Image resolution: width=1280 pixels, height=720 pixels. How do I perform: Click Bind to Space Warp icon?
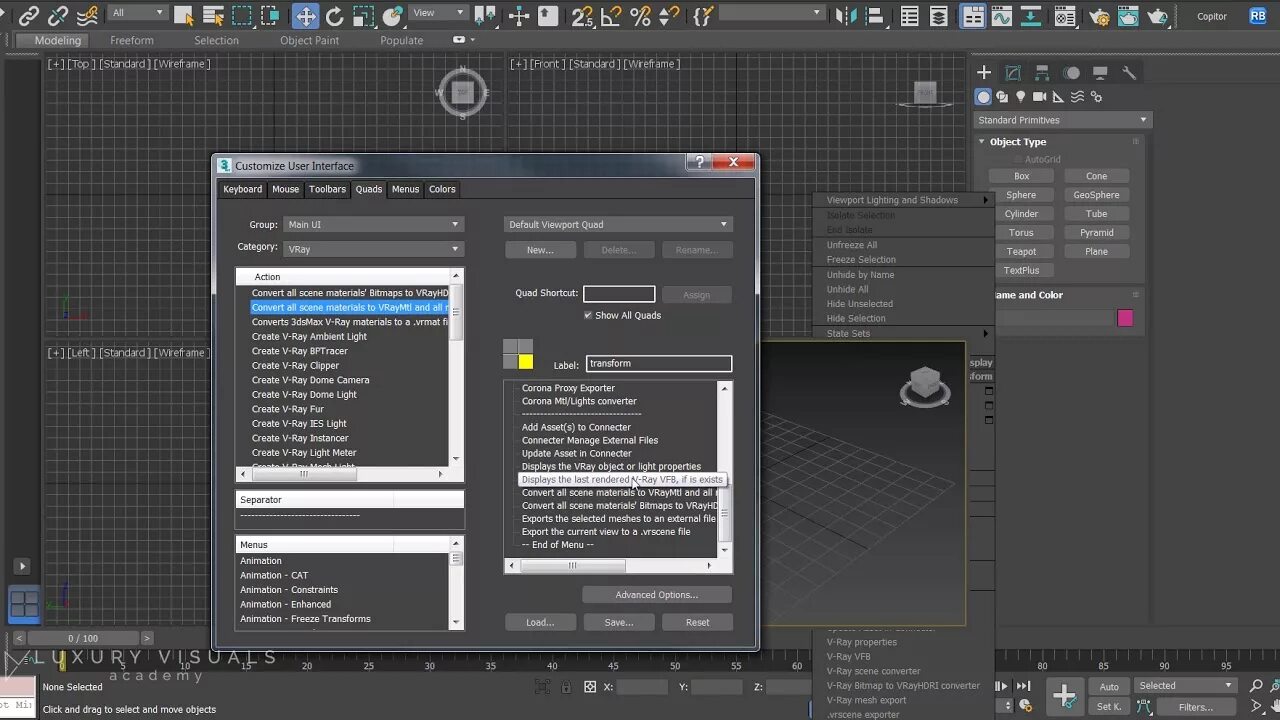88,15
